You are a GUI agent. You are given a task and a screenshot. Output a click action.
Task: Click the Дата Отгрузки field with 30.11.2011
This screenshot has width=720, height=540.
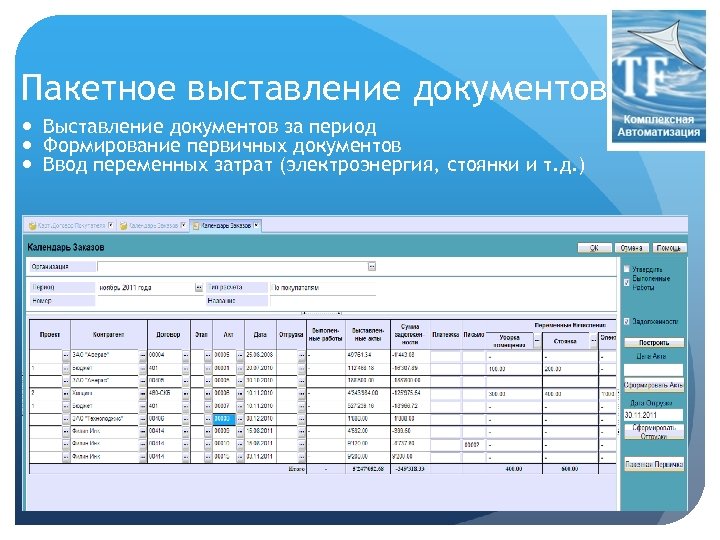tap(653, 415)
